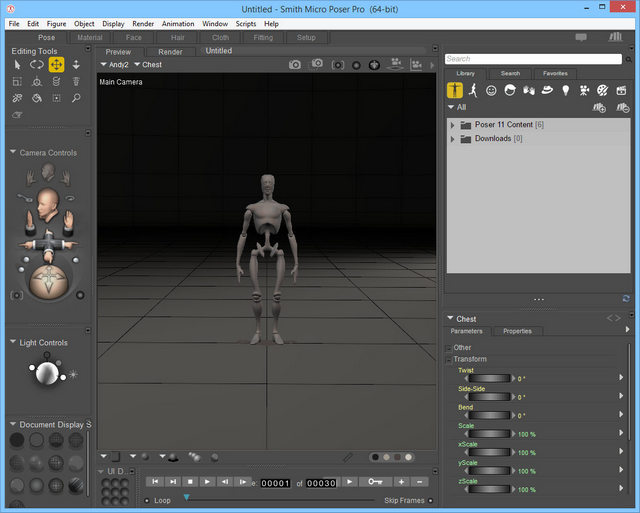Adjust the Twist parameter dial

pyautogui.click(x=488, y=379)
